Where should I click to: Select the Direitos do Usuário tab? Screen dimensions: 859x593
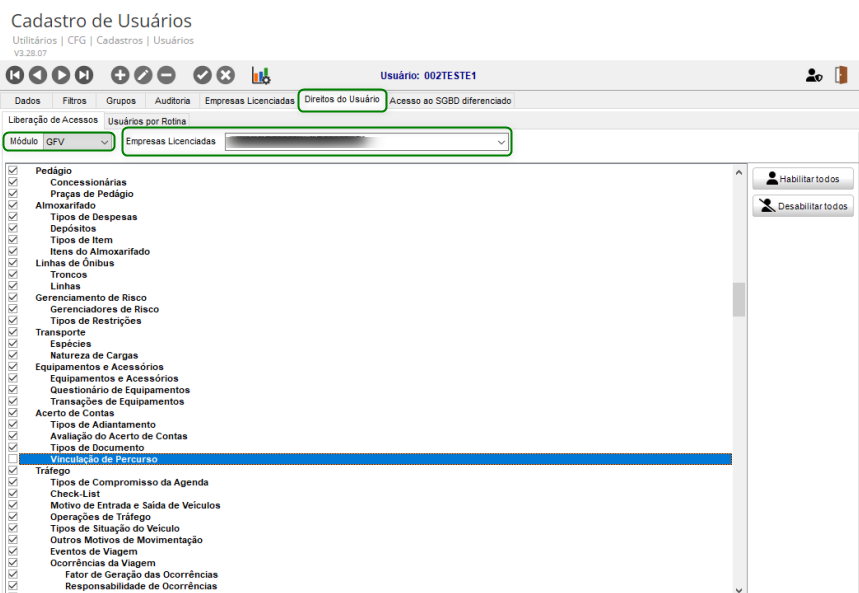pos(342,100)
